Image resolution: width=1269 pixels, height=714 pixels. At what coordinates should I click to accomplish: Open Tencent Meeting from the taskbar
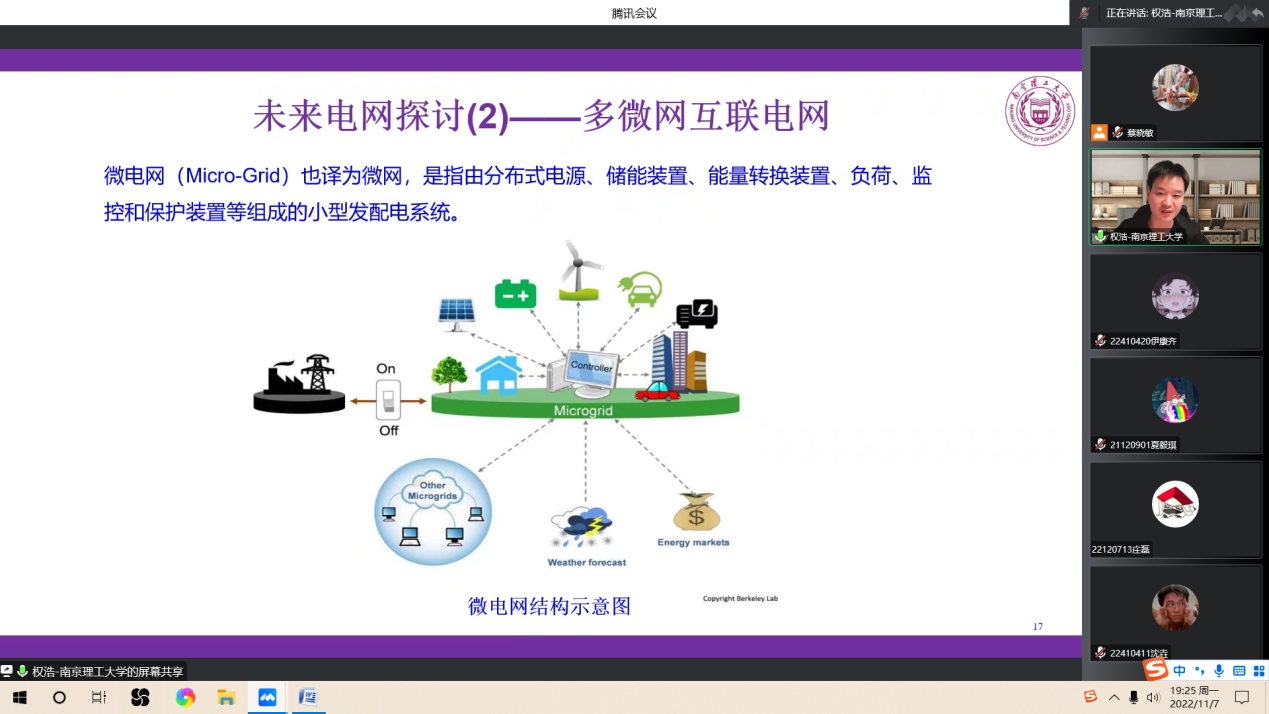[x=267, y=697]
